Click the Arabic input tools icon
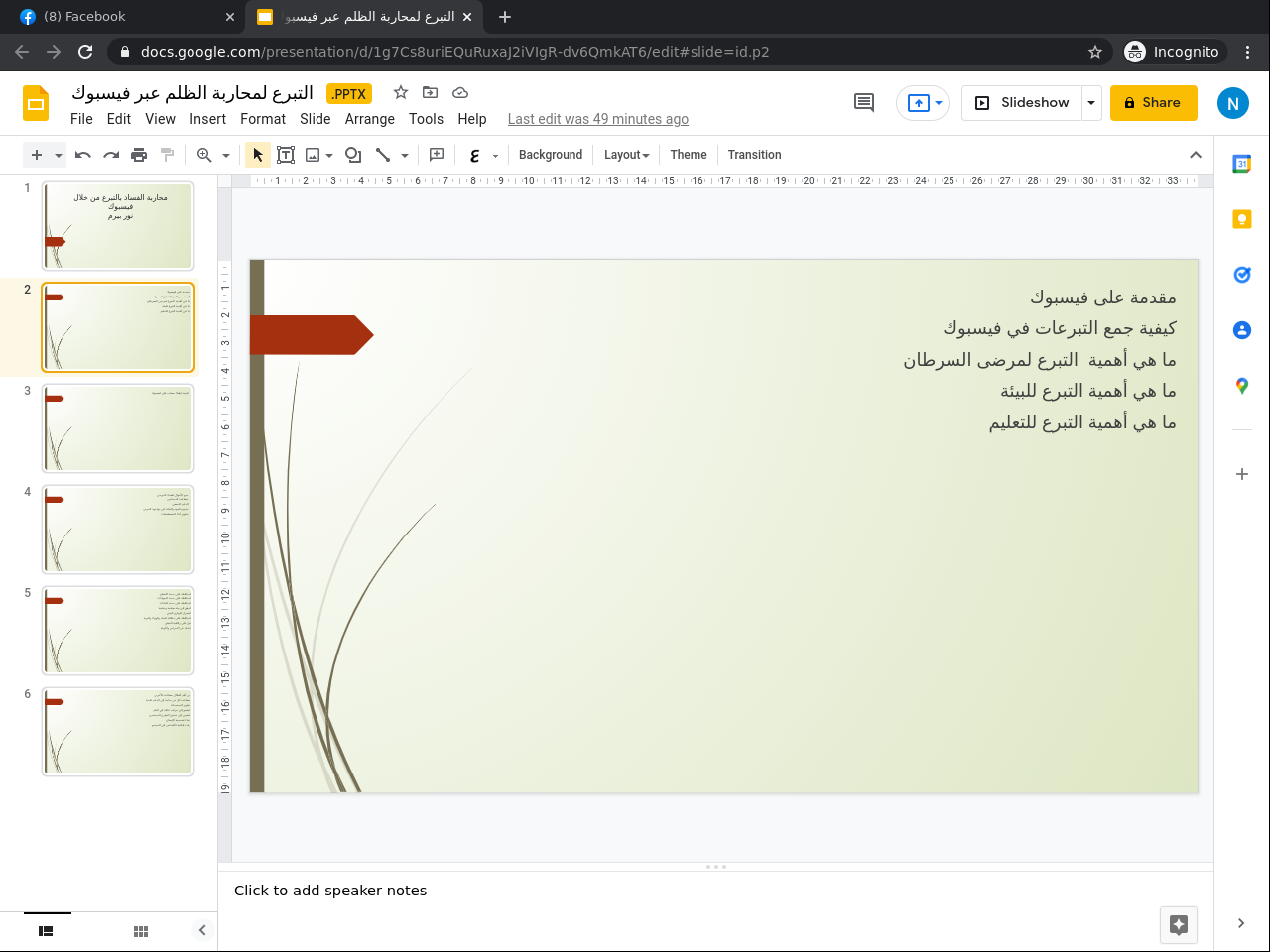This screenshot has height=952, width=1270. pos(475,155)
